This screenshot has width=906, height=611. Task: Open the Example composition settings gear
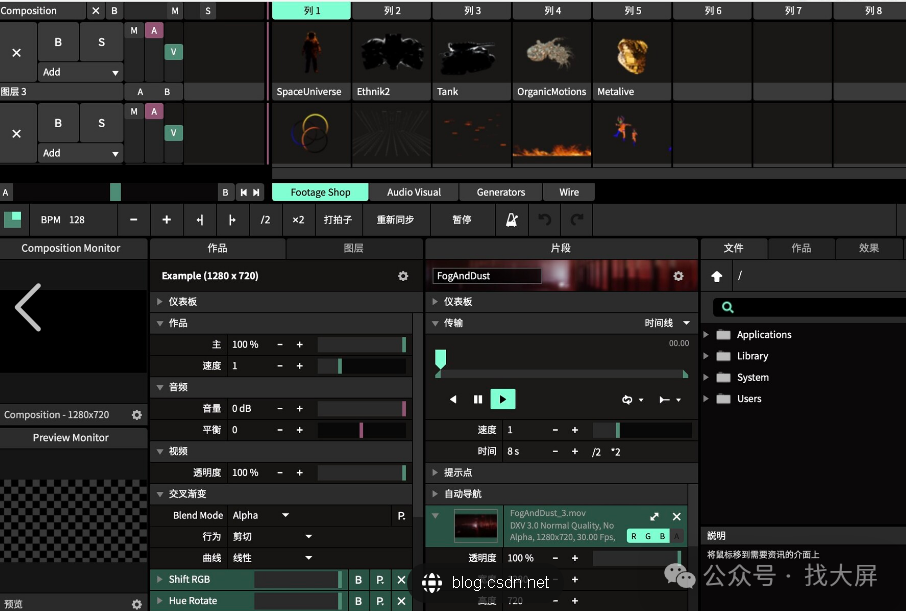point(403,276)
